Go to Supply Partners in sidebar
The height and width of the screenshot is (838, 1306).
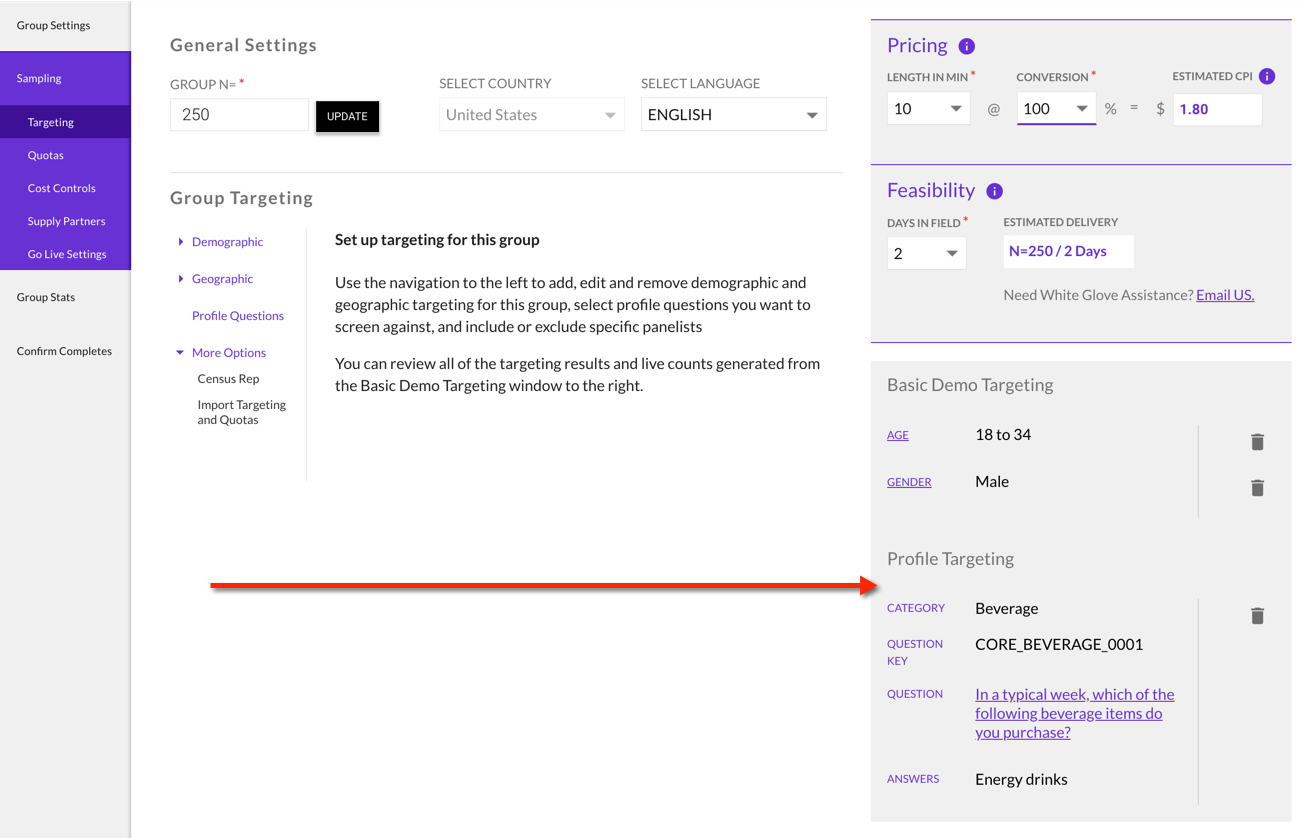click(x=66, y=221)
